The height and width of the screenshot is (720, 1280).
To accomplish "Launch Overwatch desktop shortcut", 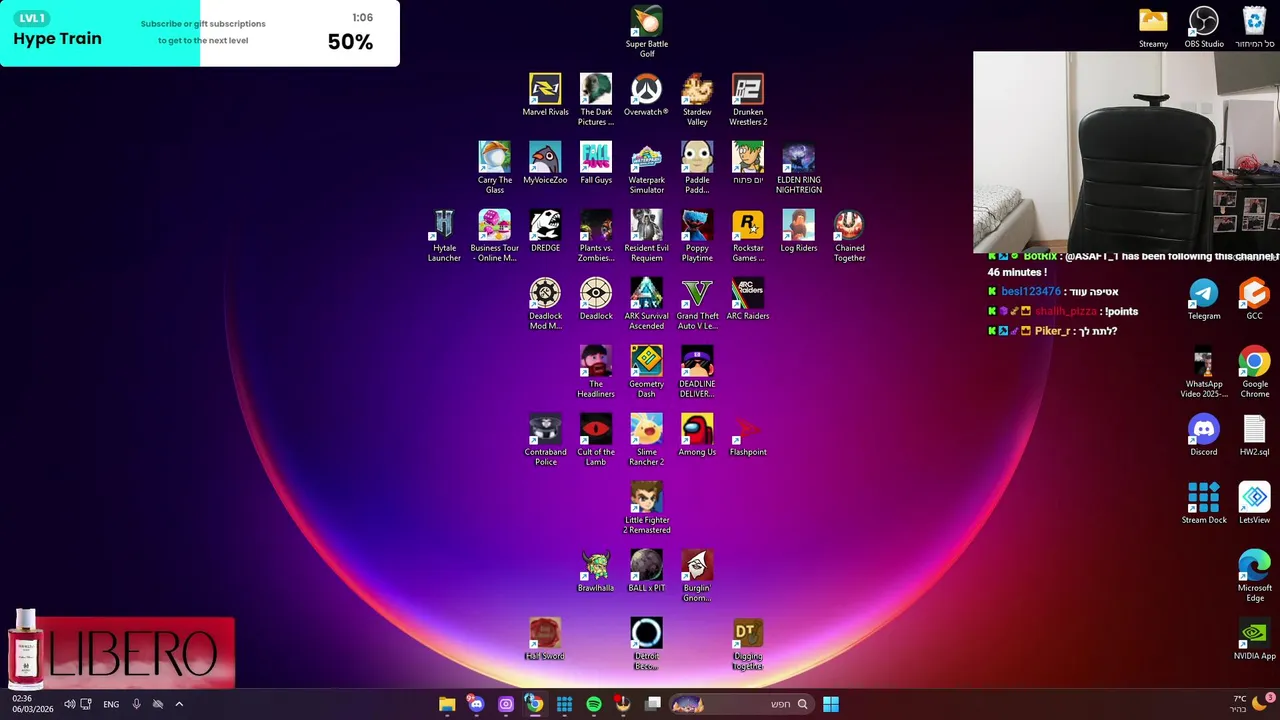I will pyautogui.click(x=646, y=95).
